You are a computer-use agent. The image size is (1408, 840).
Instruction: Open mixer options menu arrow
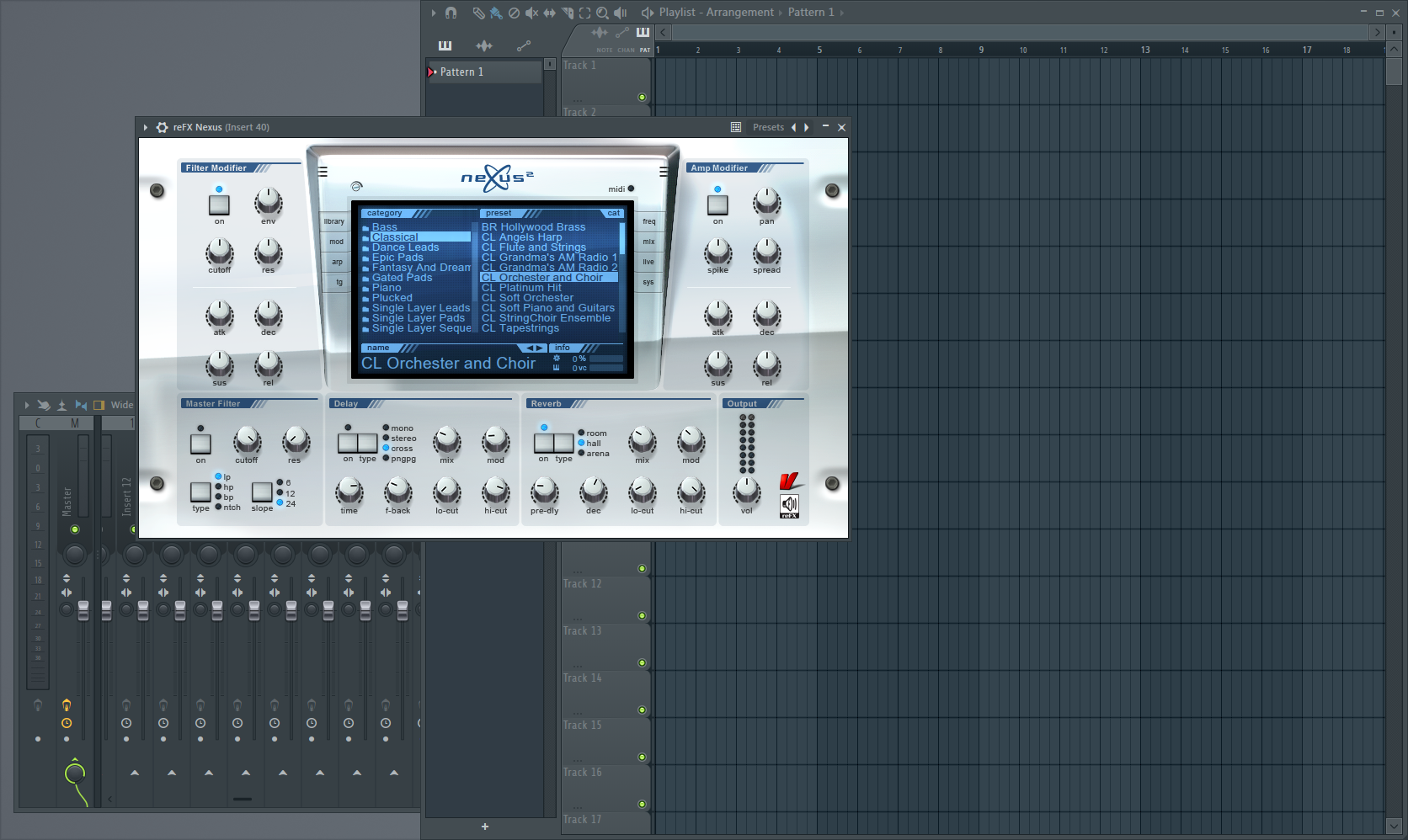(x=27, y=405)
